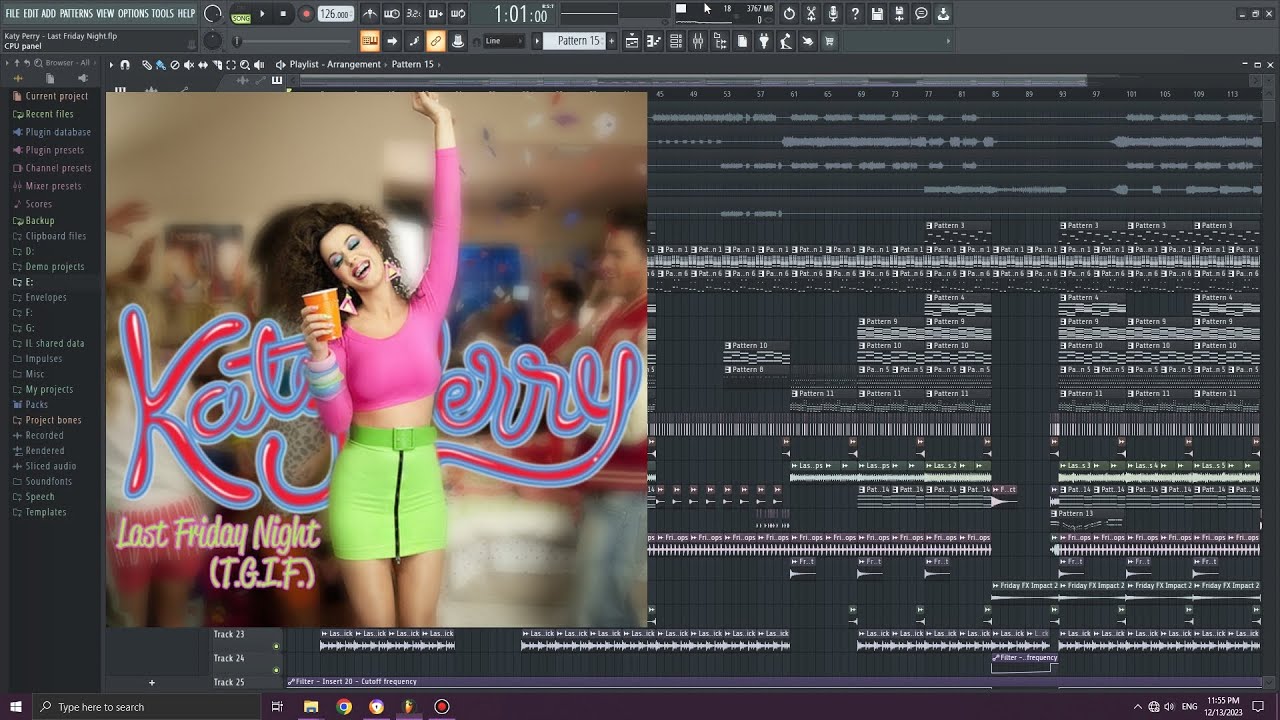
Task: Click the audio editor scissors icon
Action: (811, 14)
